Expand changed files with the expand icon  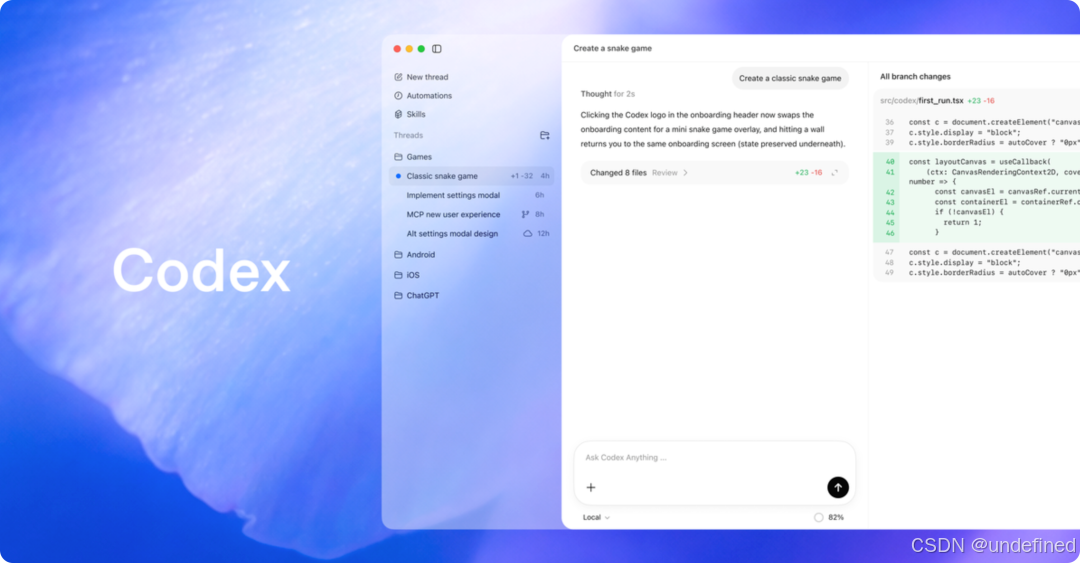(x=835, y=173)
